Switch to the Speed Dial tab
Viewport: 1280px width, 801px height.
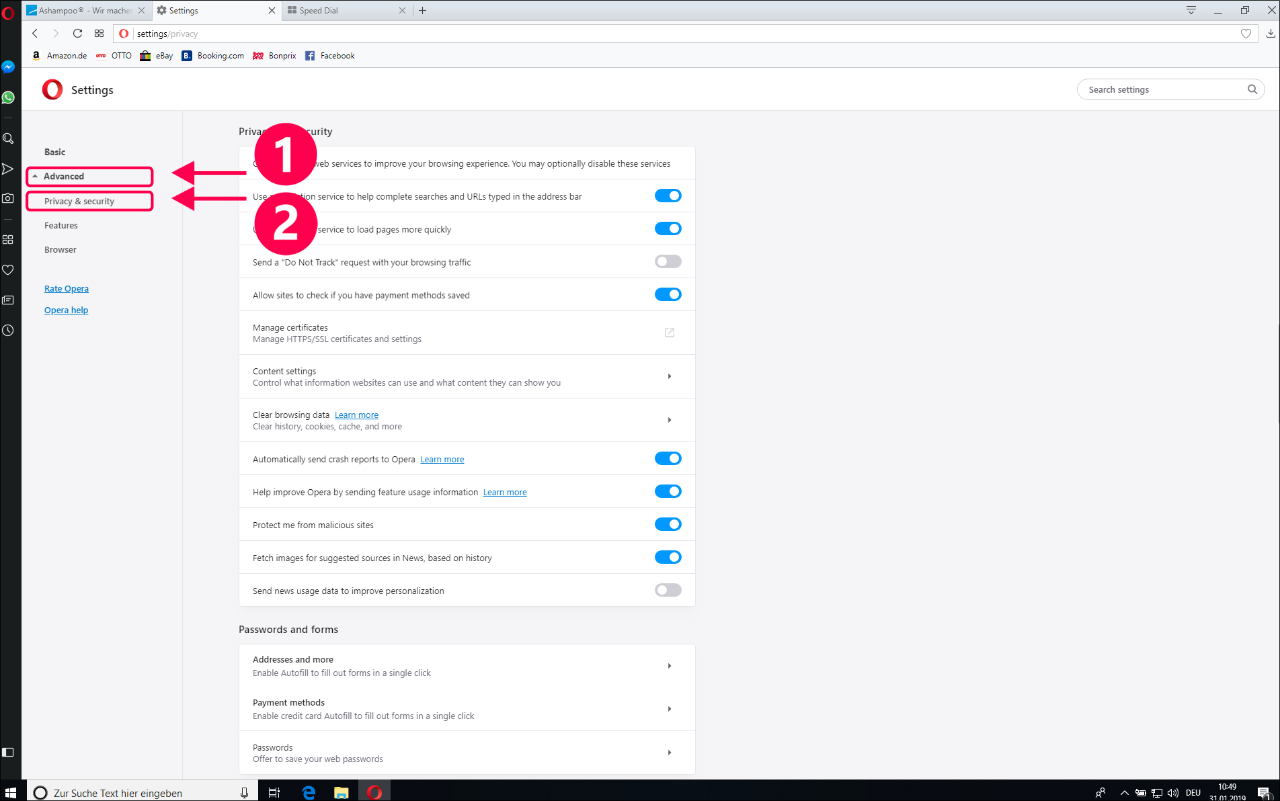[x=340, y=10]
